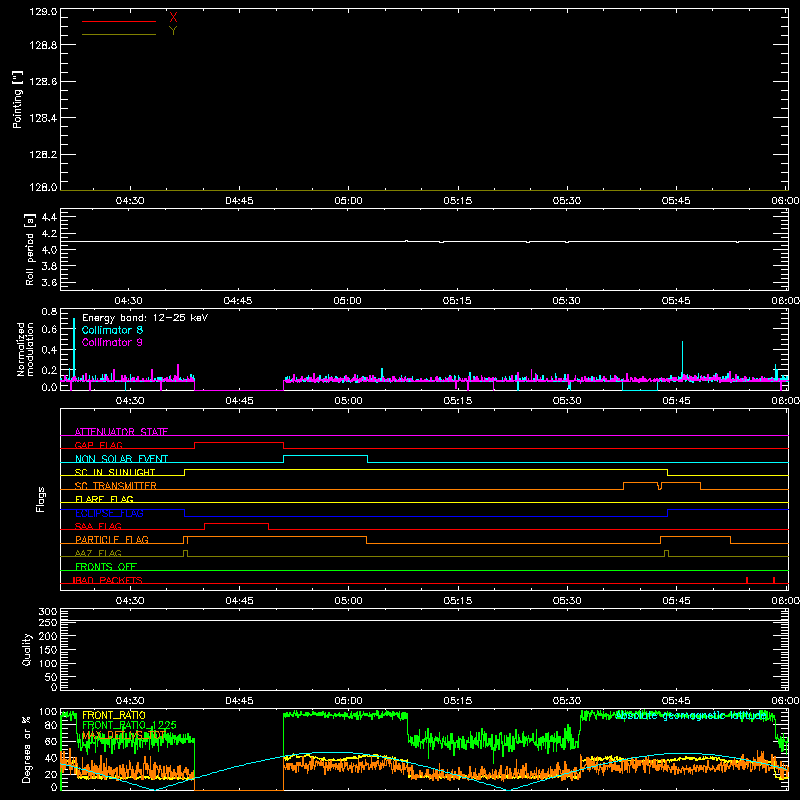
Task: Click the 40 tick on Degrees axis
Action: pyautogui.click(x=51, y=758)
